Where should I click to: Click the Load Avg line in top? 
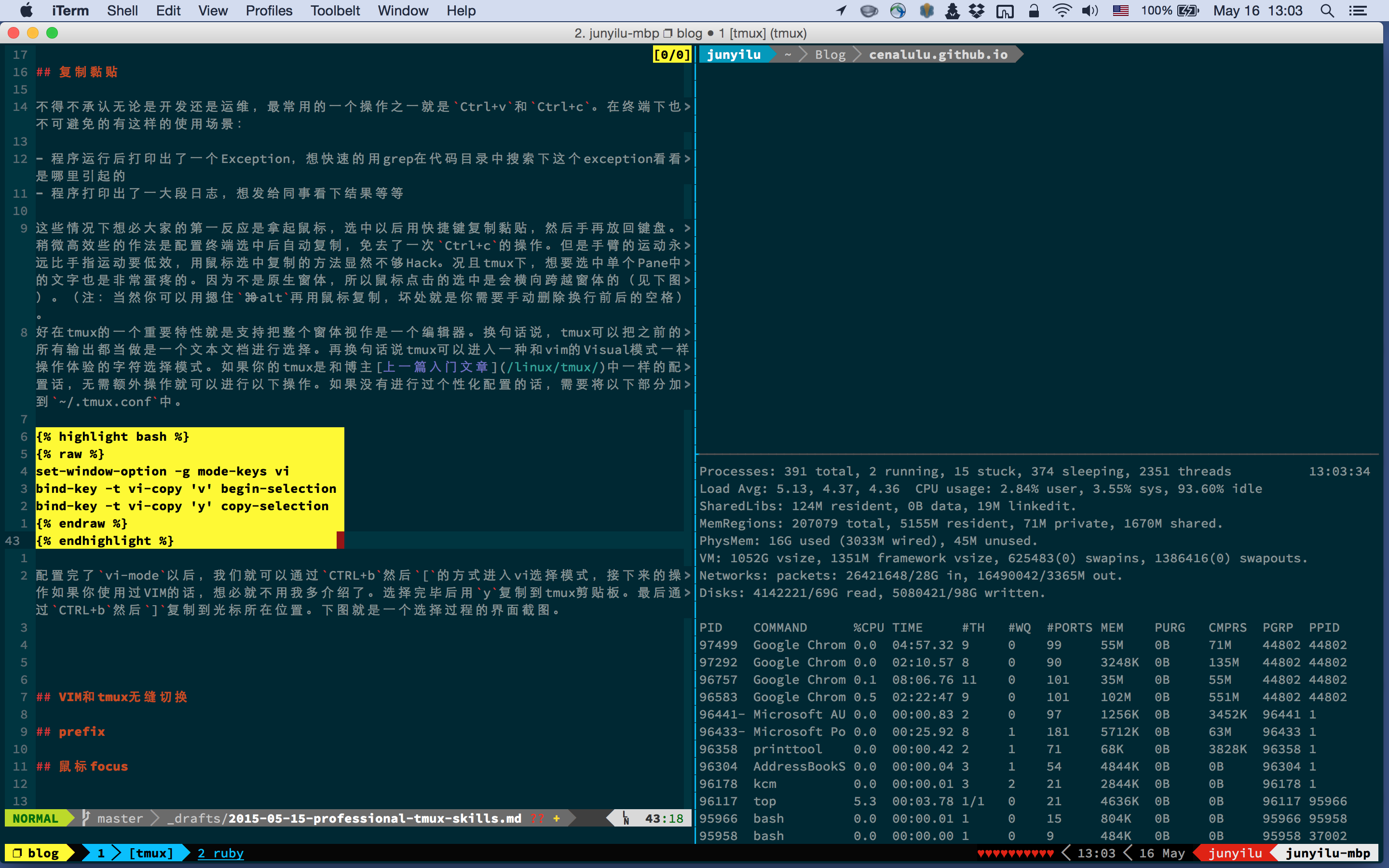[980, 488]
